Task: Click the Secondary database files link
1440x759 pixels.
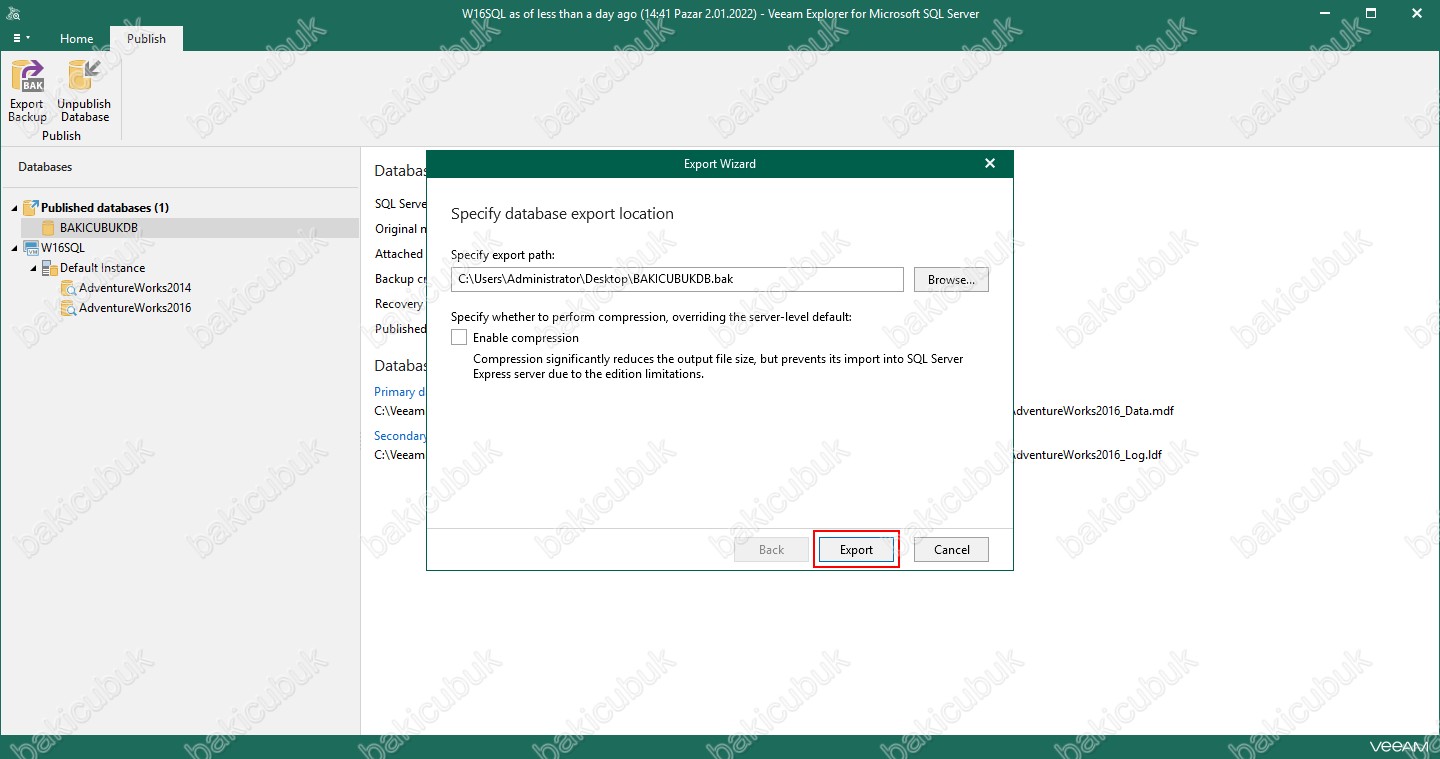Action: 400,436
